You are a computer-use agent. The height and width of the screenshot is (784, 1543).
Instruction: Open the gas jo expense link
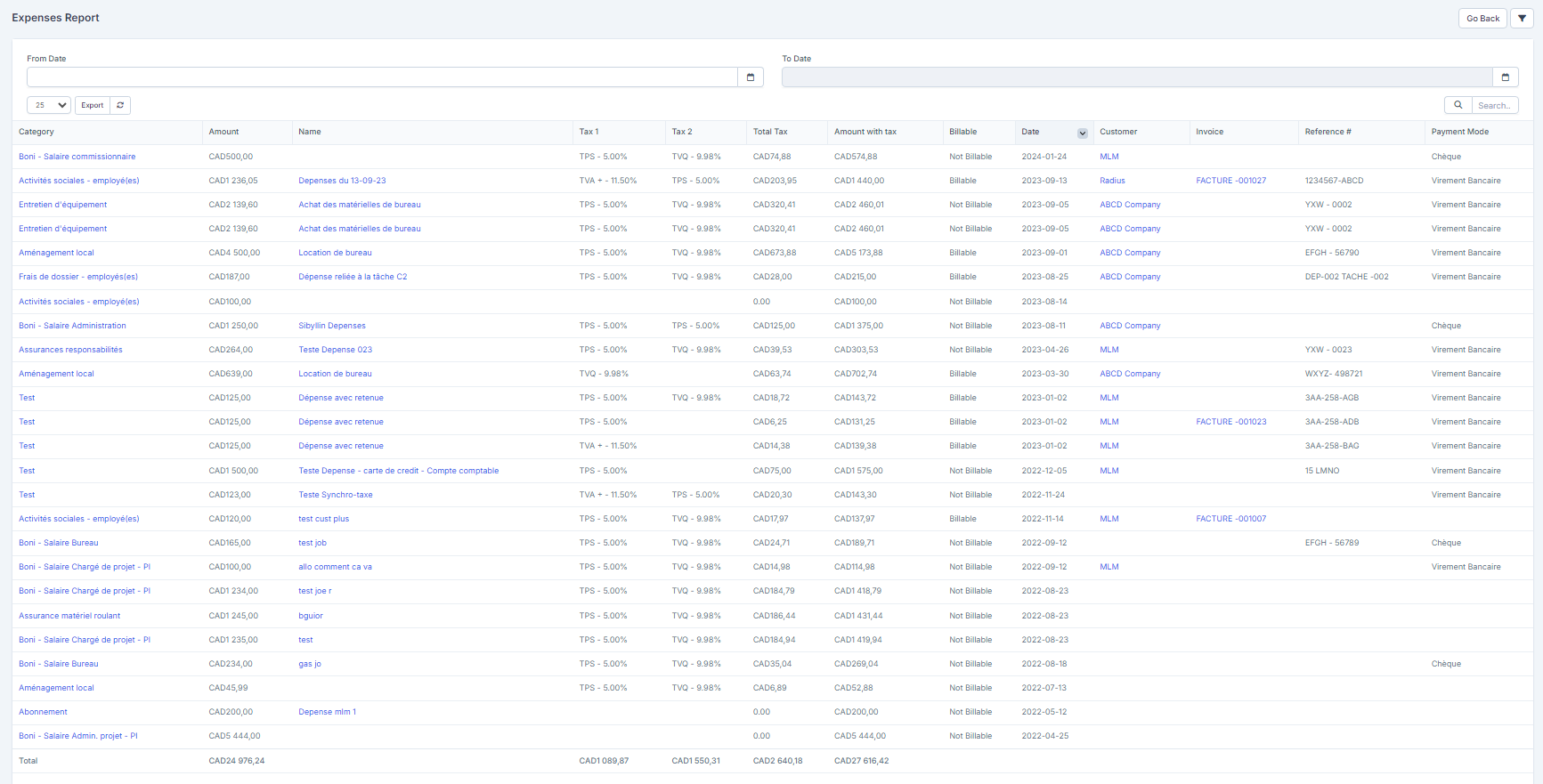pyautogui.click(x=310, y=664)
